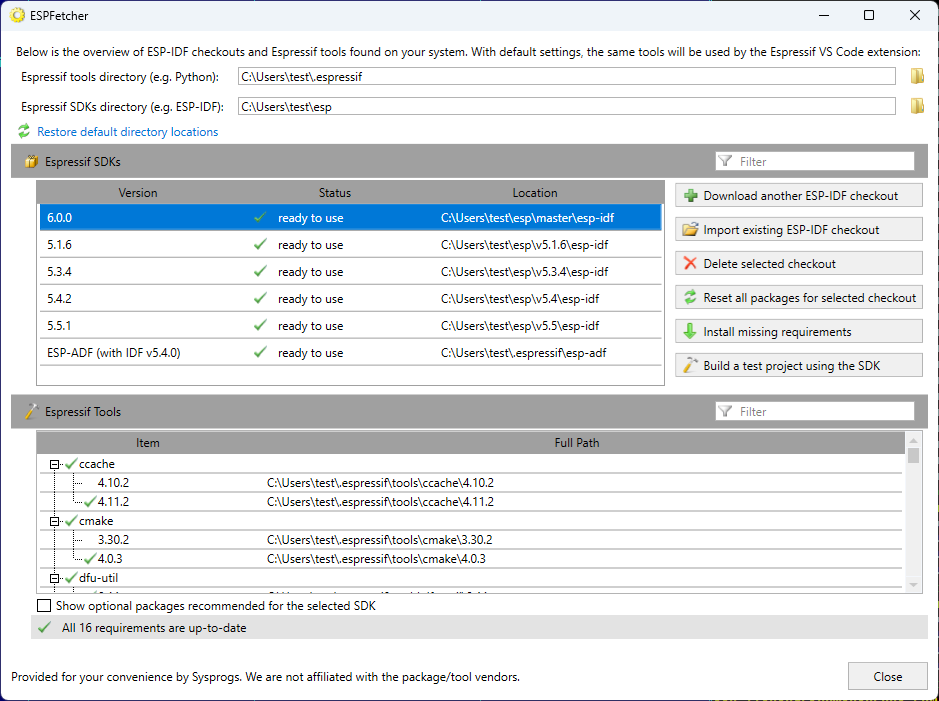Image resolution: width=939 pixels, height=701 pixels.
Task: Select ccache version 4.10.2 item
Action: click(113, 482)
